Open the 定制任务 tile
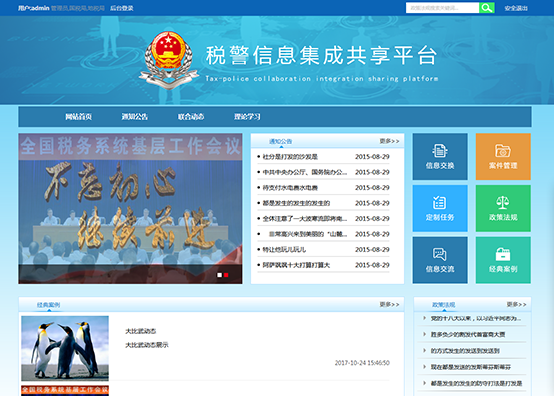Viewport: 554px width, 396px height. [440, 208]
